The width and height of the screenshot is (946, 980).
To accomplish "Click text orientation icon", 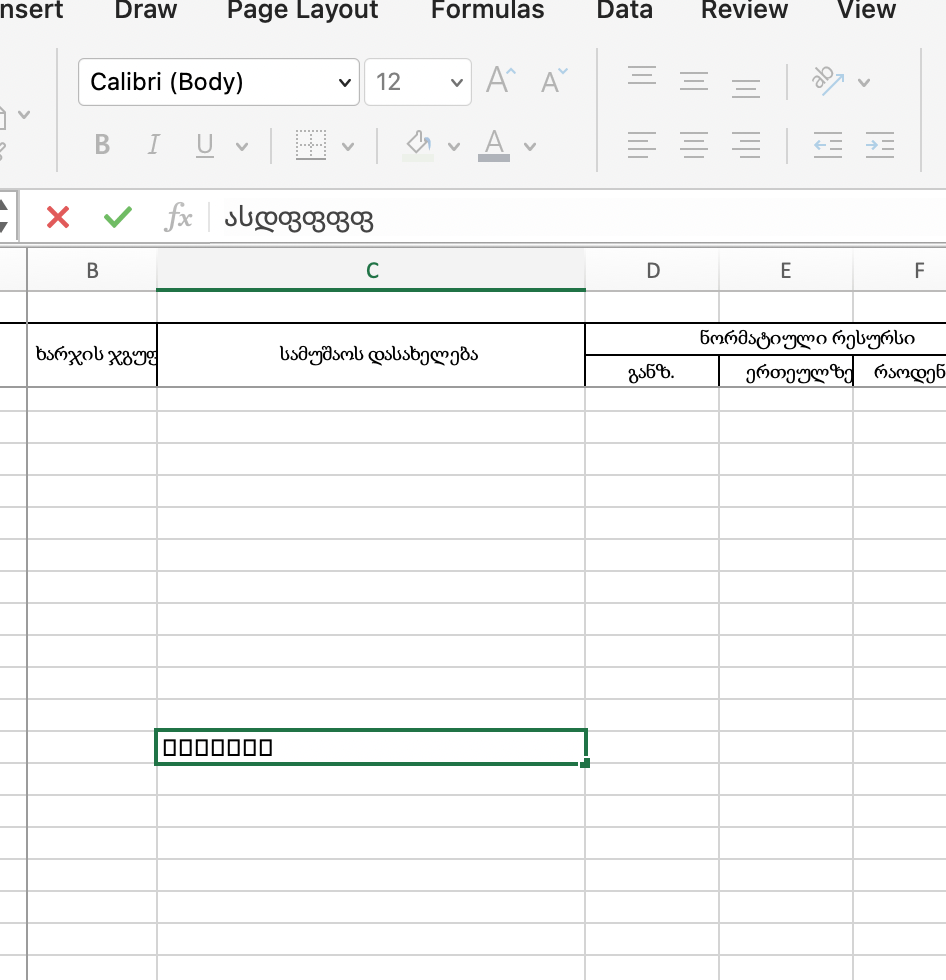I will point(828,81).
